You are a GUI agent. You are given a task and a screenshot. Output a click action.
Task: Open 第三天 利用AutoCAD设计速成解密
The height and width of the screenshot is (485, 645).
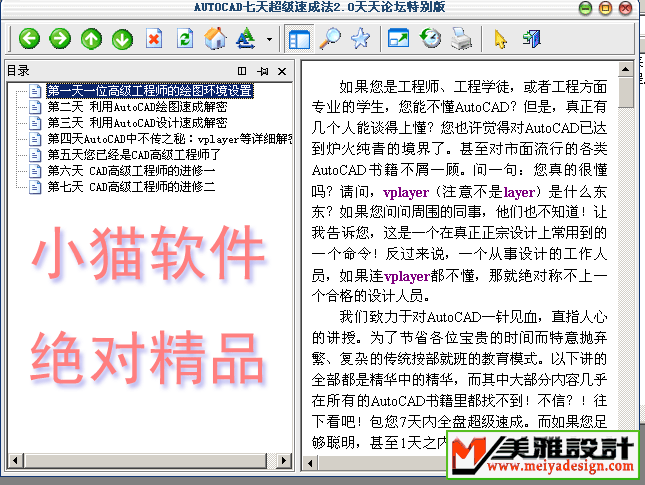pyautogui.click(x=137, y=123)
